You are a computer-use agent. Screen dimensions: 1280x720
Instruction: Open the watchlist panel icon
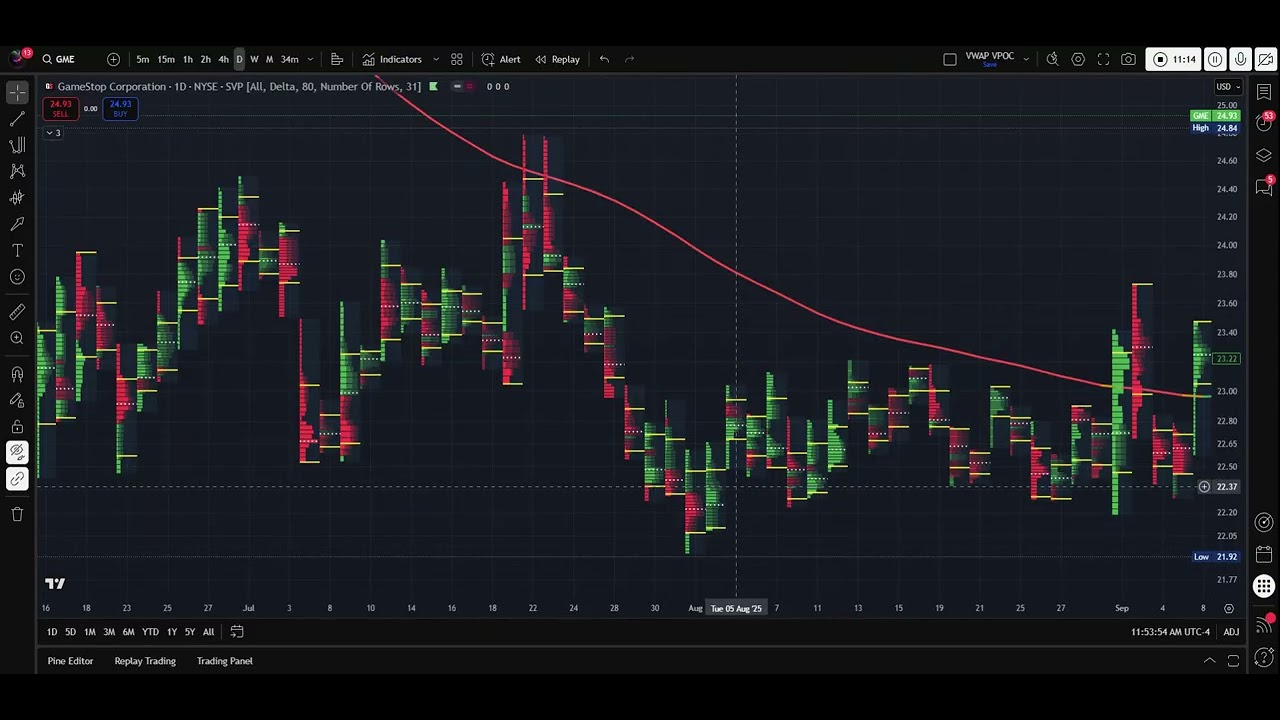point(1264,92)
